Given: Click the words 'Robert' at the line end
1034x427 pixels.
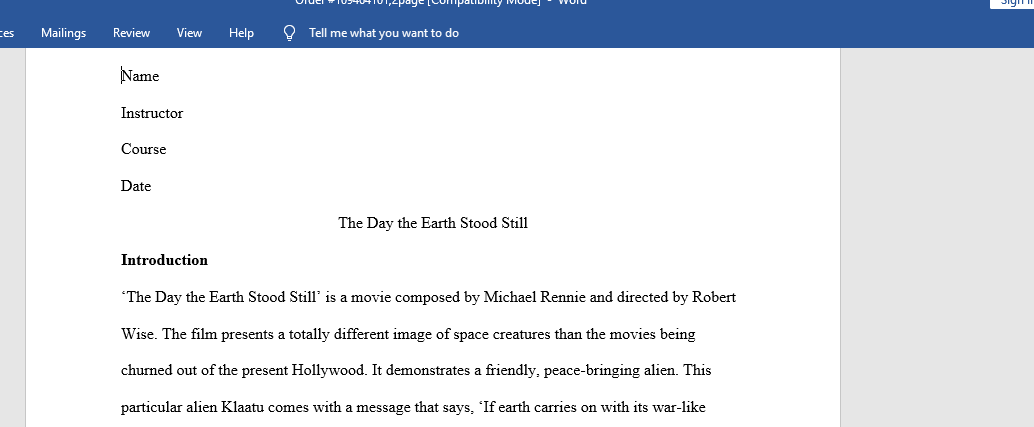Looking at the screenshot, I should pyautogui.click(x=714, y=297).
